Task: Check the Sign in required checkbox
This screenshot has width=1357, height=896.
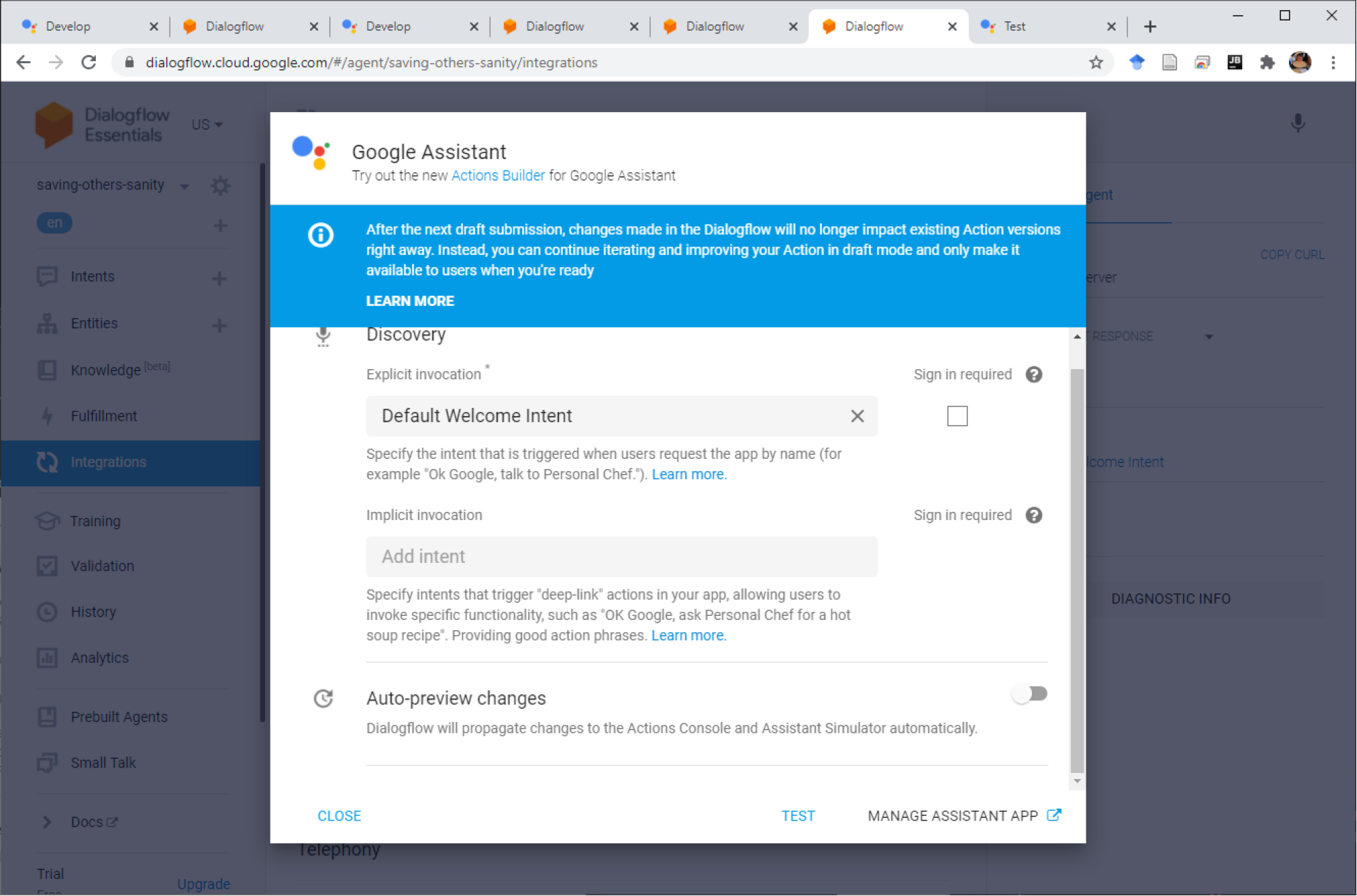Action: [x=957, y=416]
